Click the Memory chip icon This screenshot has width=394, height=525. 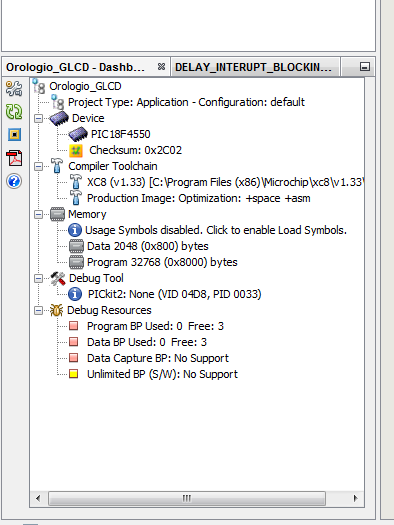[x=57, y=214]
